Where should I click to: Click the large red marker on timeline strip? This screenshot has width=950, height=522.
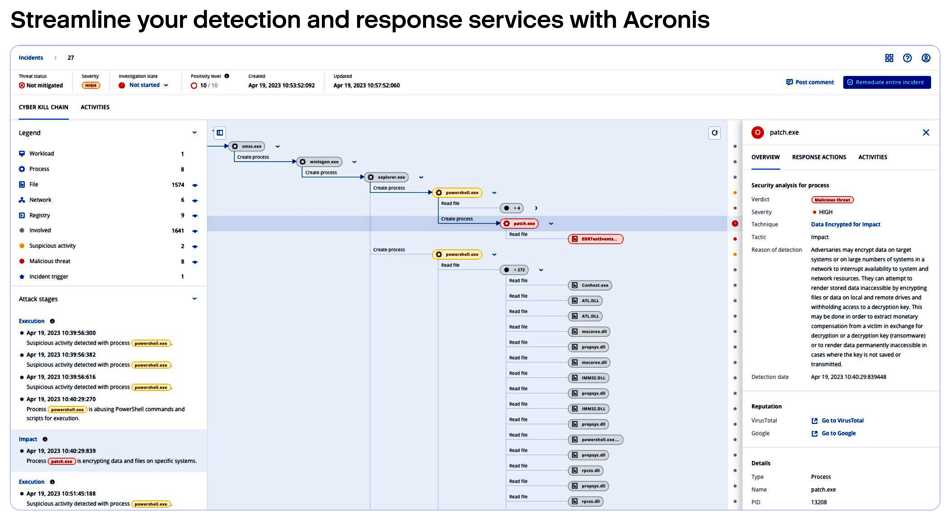pyautogui.click(x=735, y=223)
